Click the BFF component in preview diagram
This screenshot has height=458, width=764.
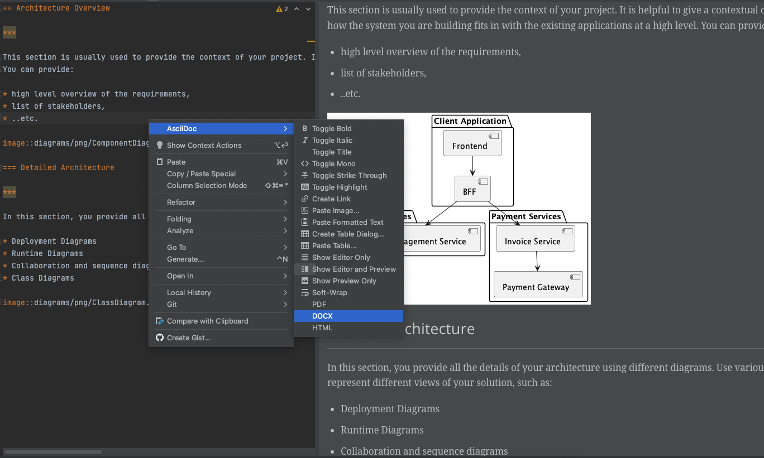[x=472, y=189]
